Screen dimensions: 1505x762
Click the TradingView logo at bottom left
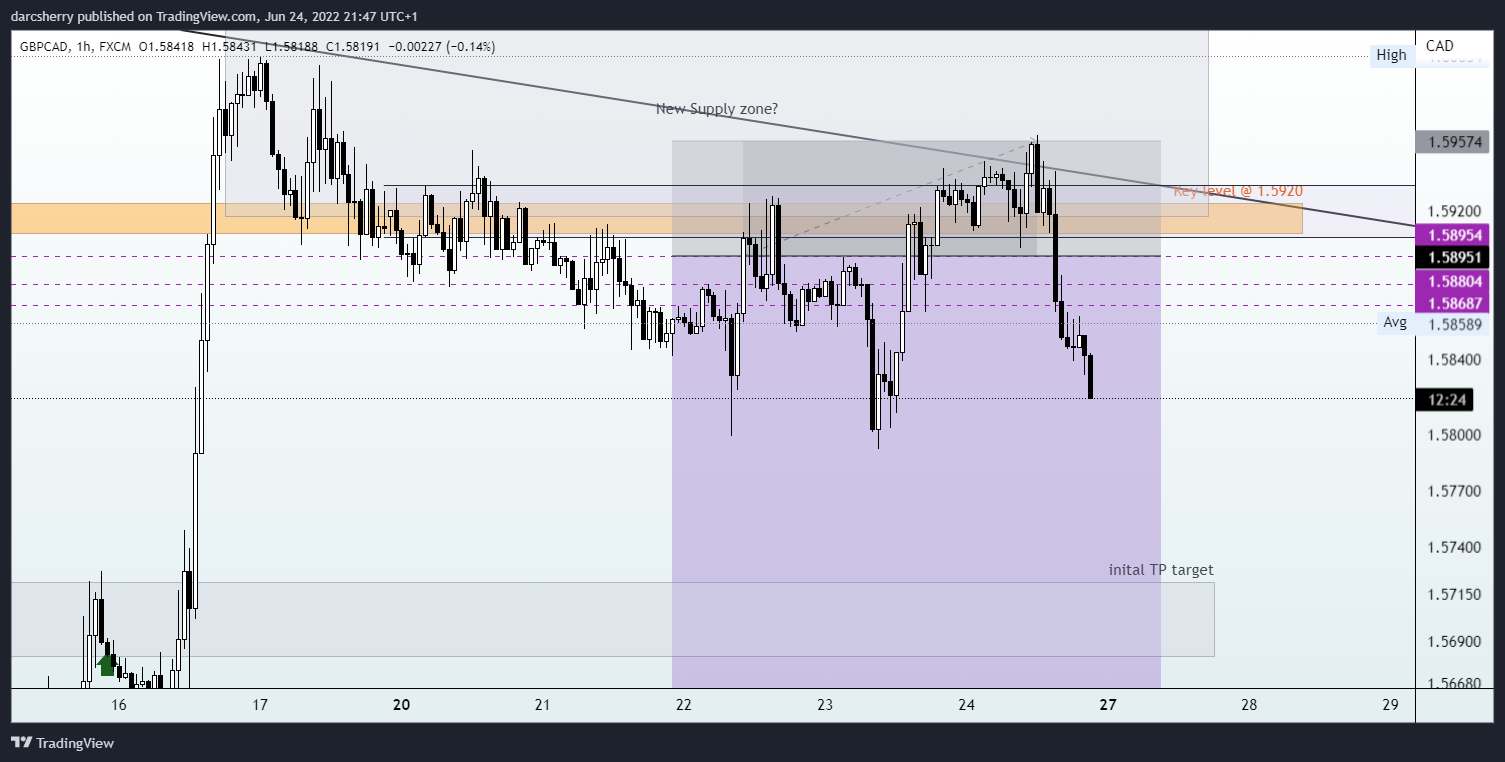pos(62,743)
